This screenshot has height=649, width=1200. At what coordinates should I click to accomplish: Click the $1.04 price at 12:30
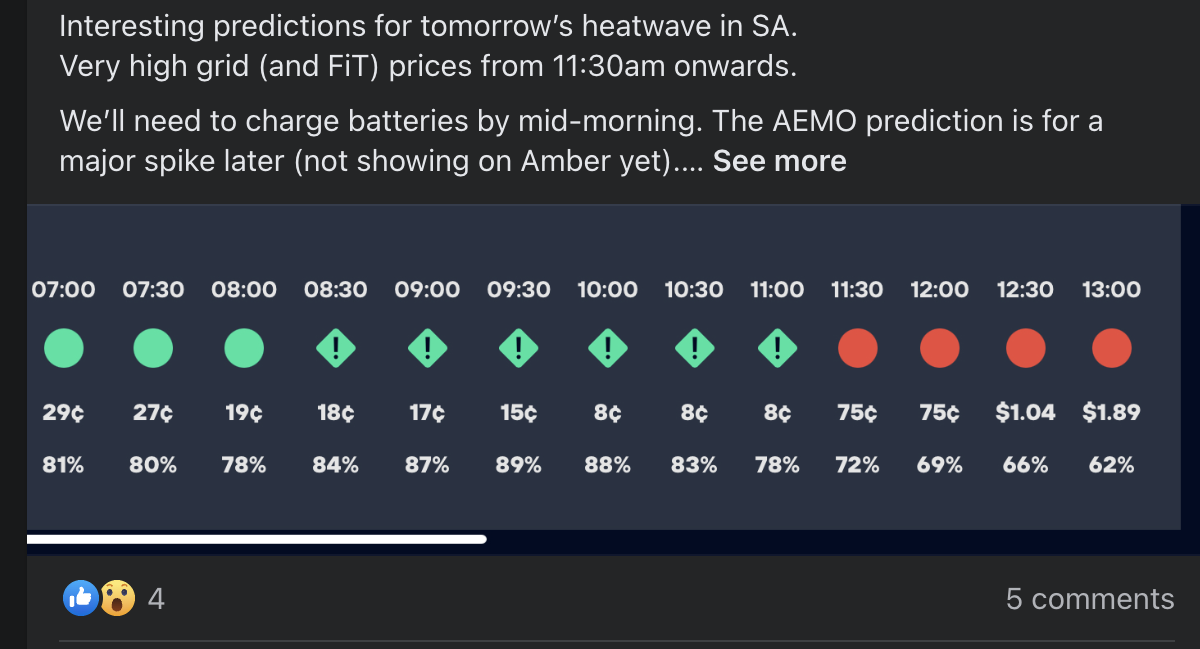[1026, 412]
